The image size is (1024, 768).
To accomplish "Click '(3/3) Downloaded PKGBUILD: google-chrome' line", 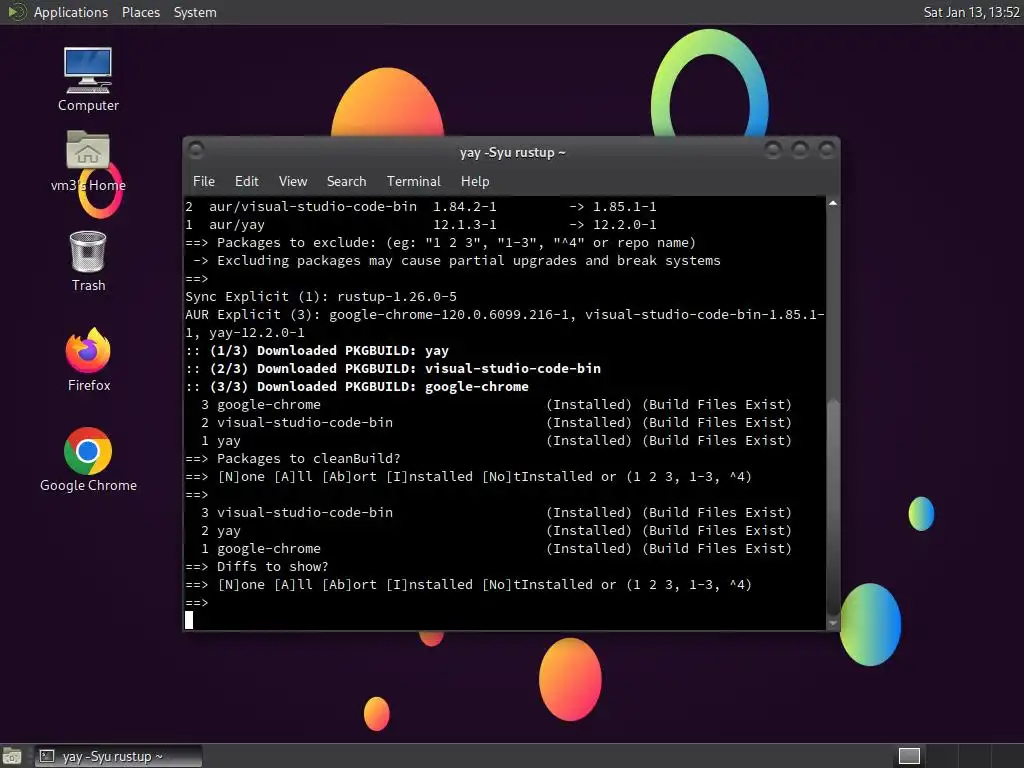I will [x=357, y=387].
